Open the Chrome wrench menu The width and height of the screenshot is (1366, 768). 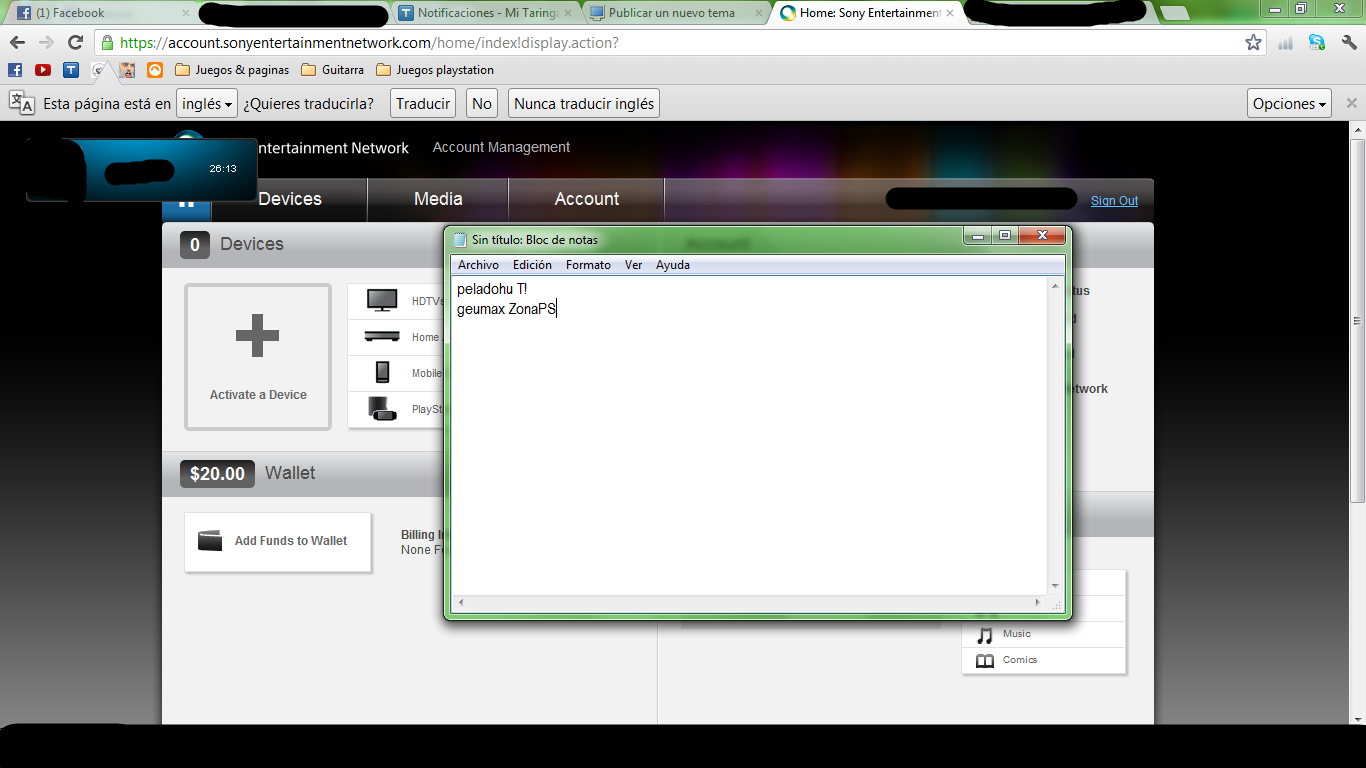pos(1349,43)
